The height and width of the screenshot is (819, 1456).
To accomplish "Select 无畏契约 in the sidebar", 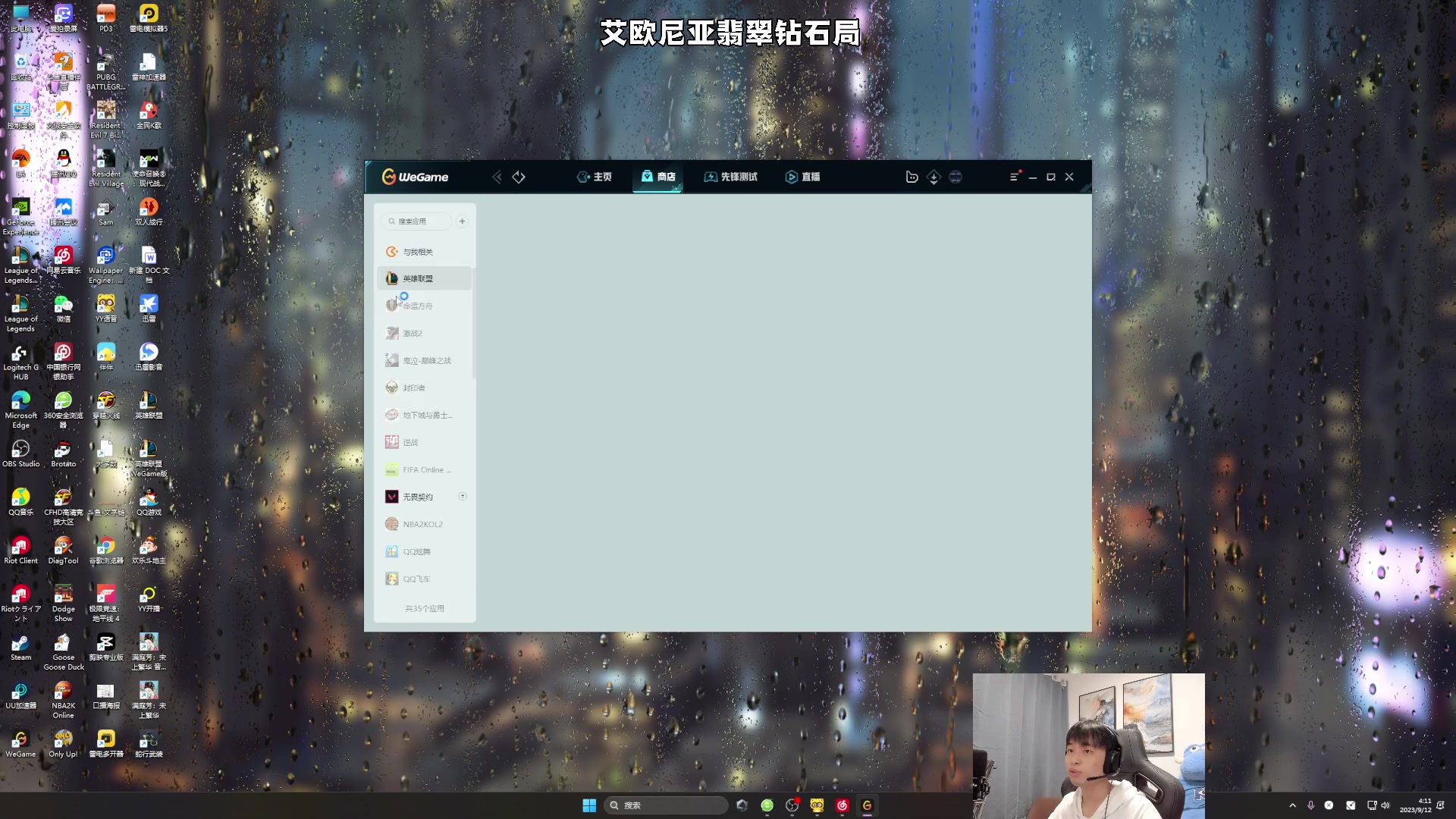I will pyautogui.click(x=425, y=497).
